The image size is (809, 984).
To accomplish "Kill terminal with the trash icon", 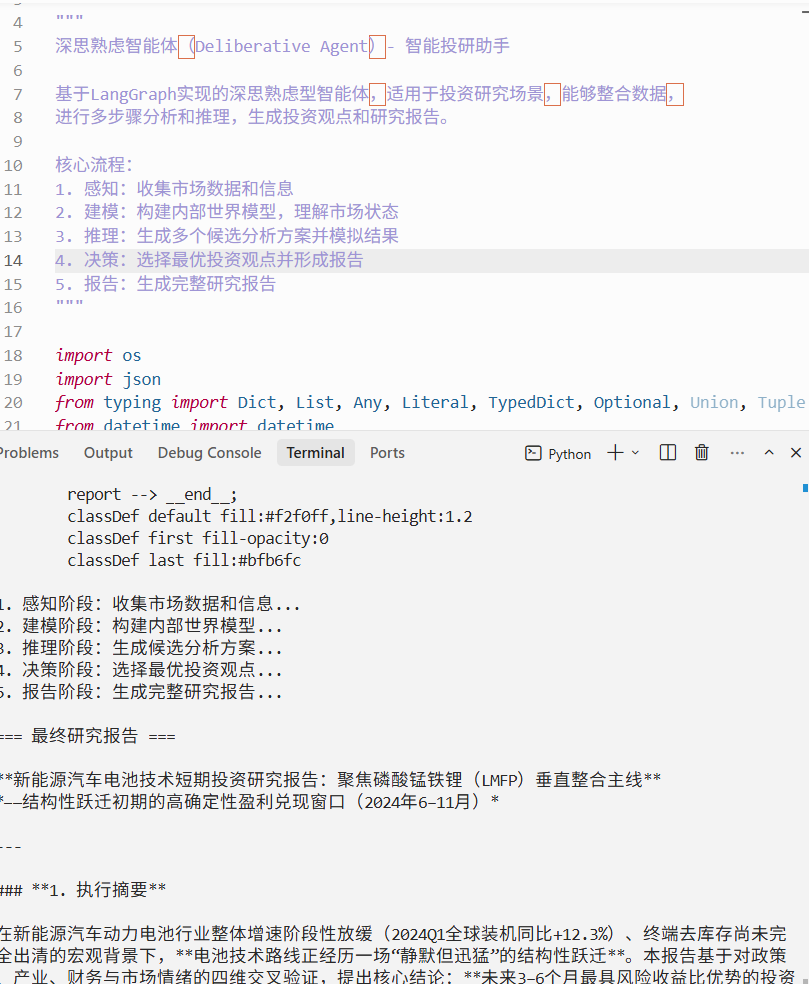I will click(x=702, y=452).
